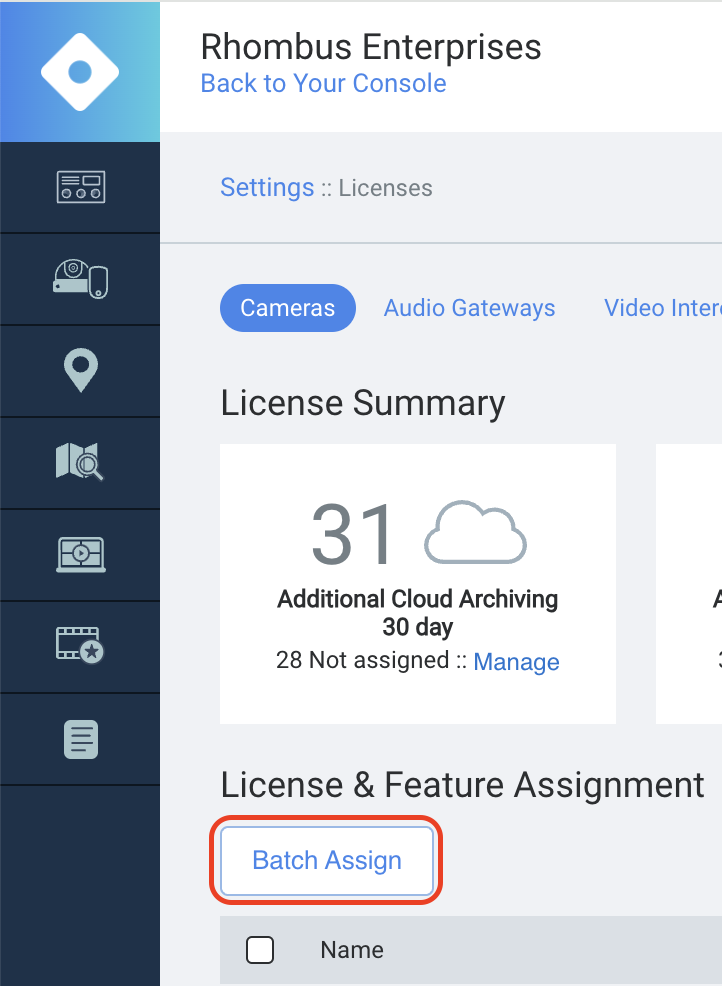Click the '28 Not assigned' text
Viewport: 722px width, 986px height.
tap(362, 660)
